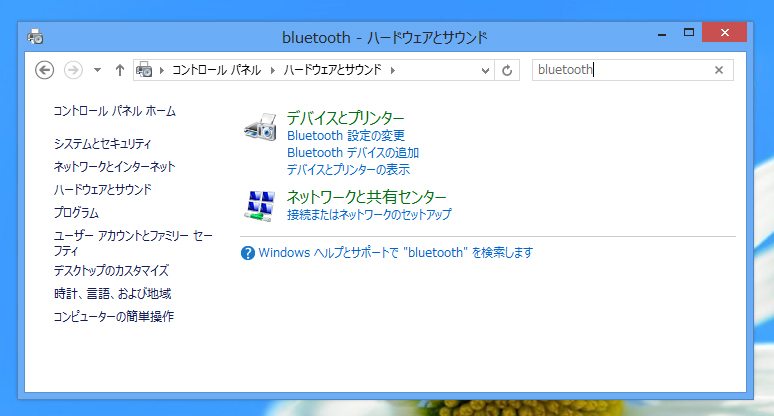Refresh the view with the refresh button
Viewport: 774px width, 416px height.
pyautogui.click(x=507, y=71)
